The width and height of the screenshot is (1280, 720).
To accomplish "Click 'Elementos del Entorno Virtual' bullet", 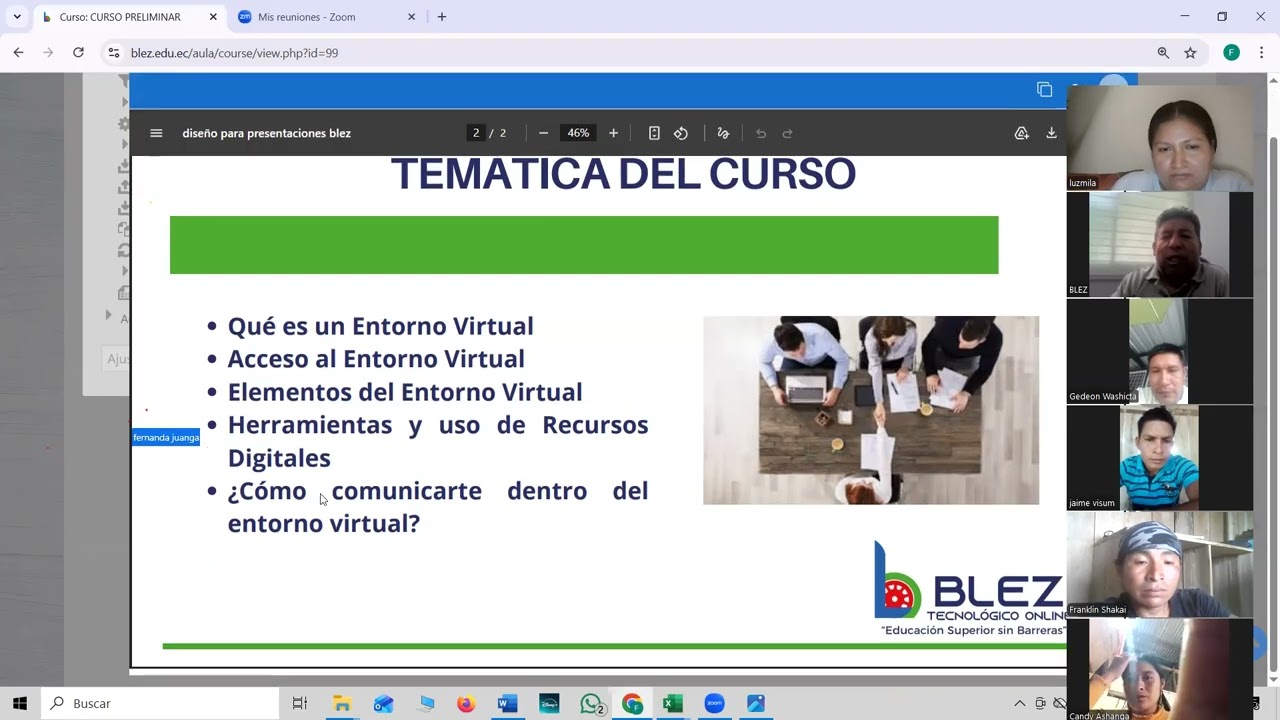I will pyautogui.click(x=405, y=392).
